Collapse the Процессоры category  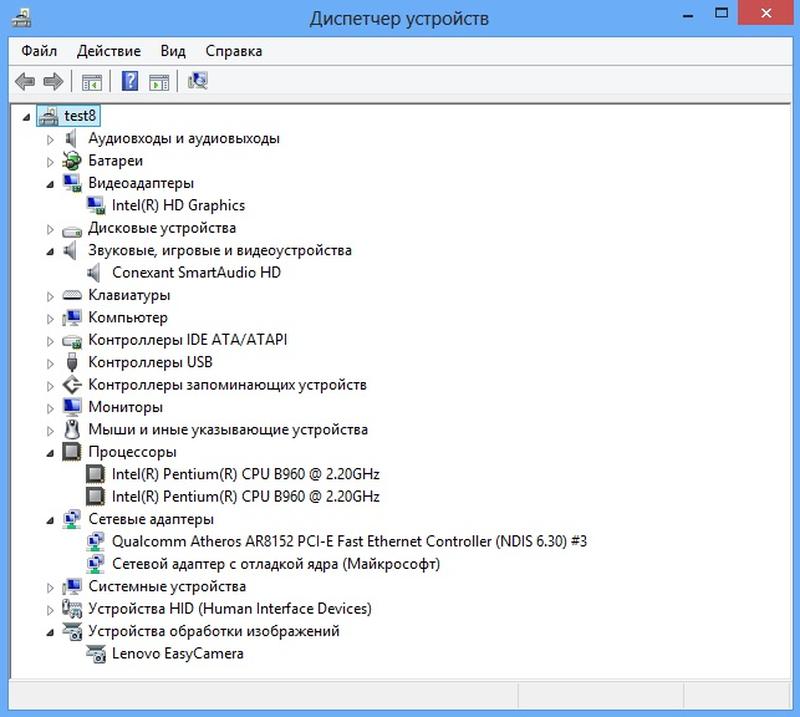tap(48, 451)
